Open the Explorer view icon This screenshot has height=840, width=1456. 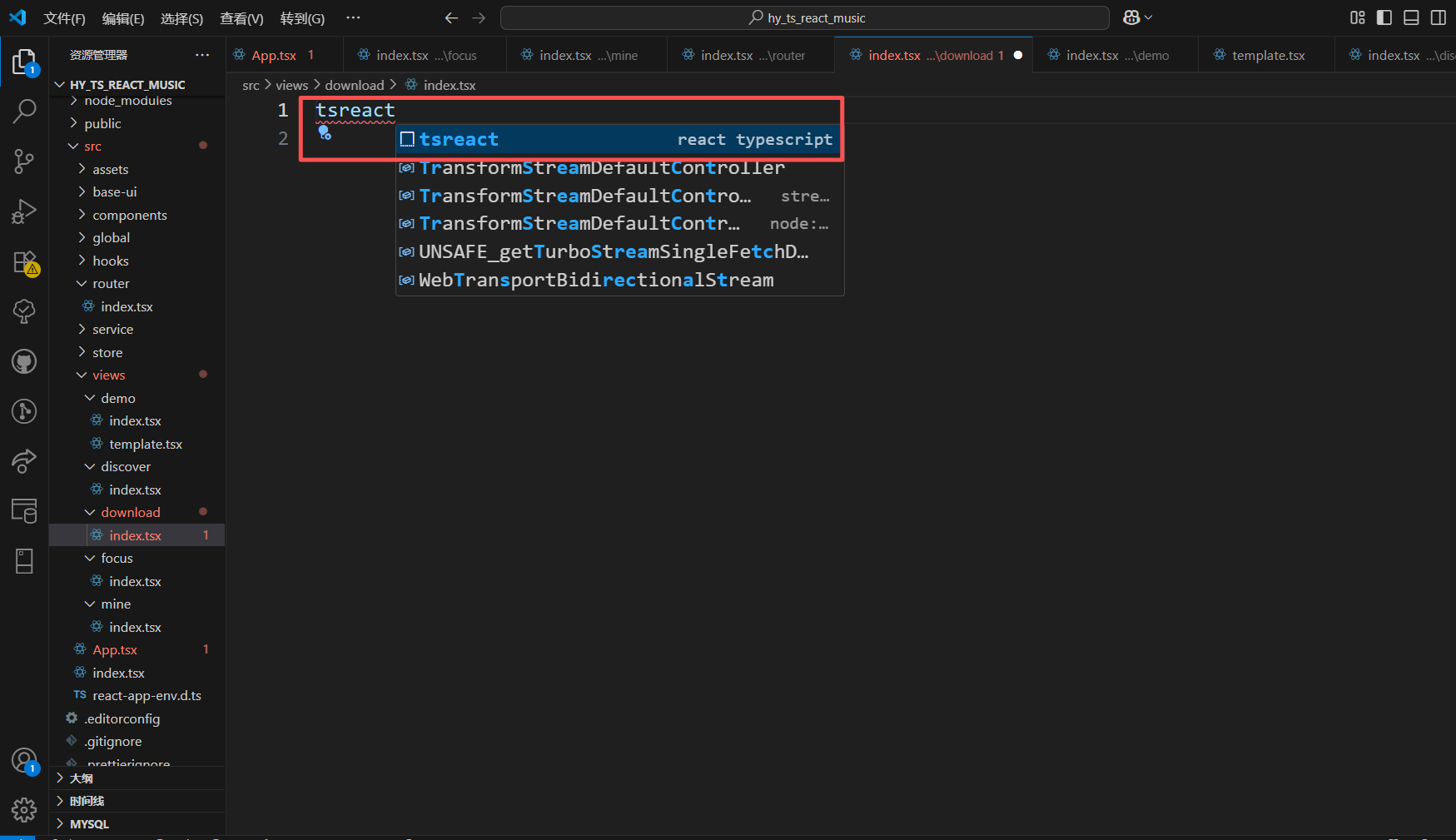tap(24, 61)
